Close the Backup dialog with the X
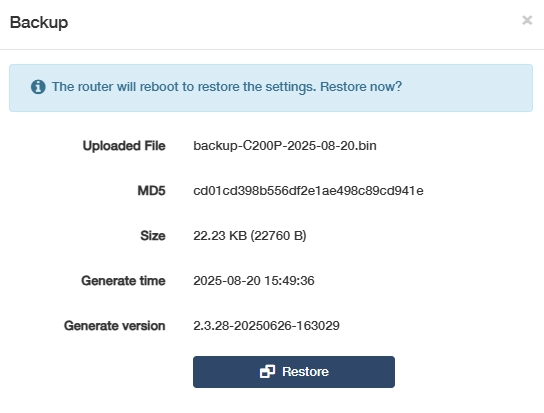 click(527, 20)
